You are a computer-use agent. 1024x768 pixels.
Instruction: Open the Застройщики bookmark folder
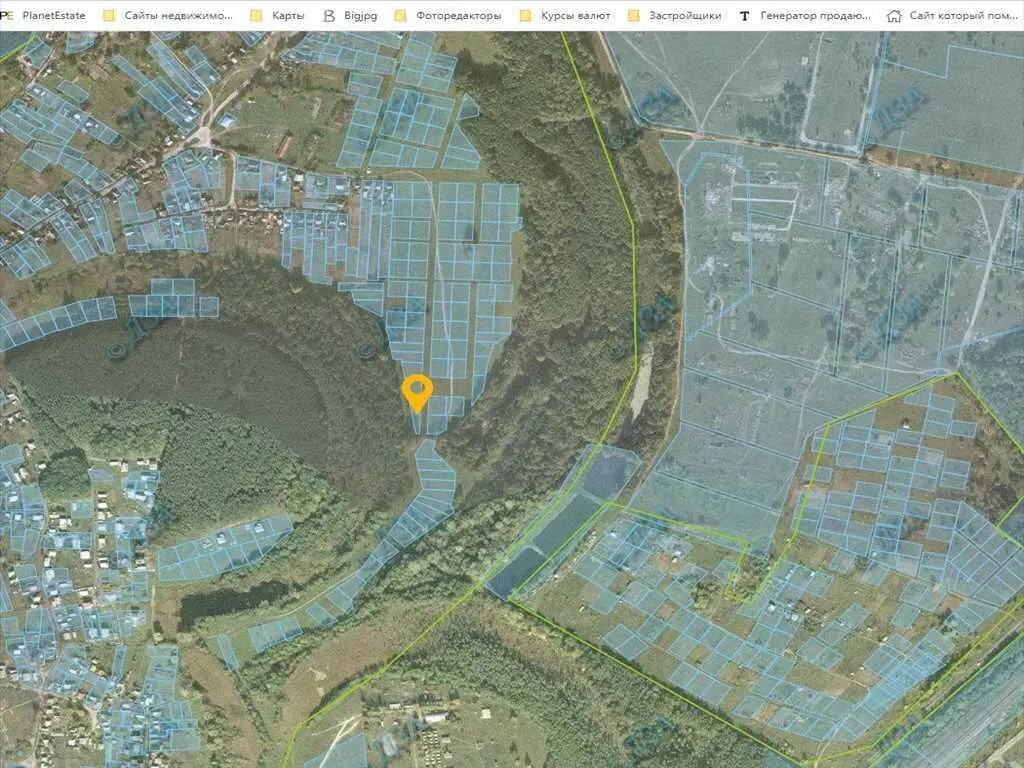pyautogui.click(x=684, y=16)
